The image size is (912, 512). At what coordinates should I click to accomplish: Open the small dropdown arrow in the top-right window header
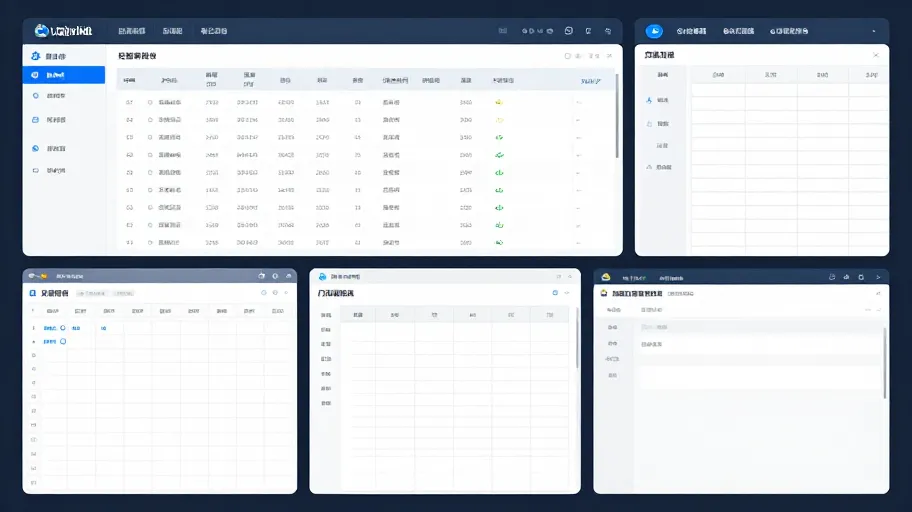coord(874,31)
